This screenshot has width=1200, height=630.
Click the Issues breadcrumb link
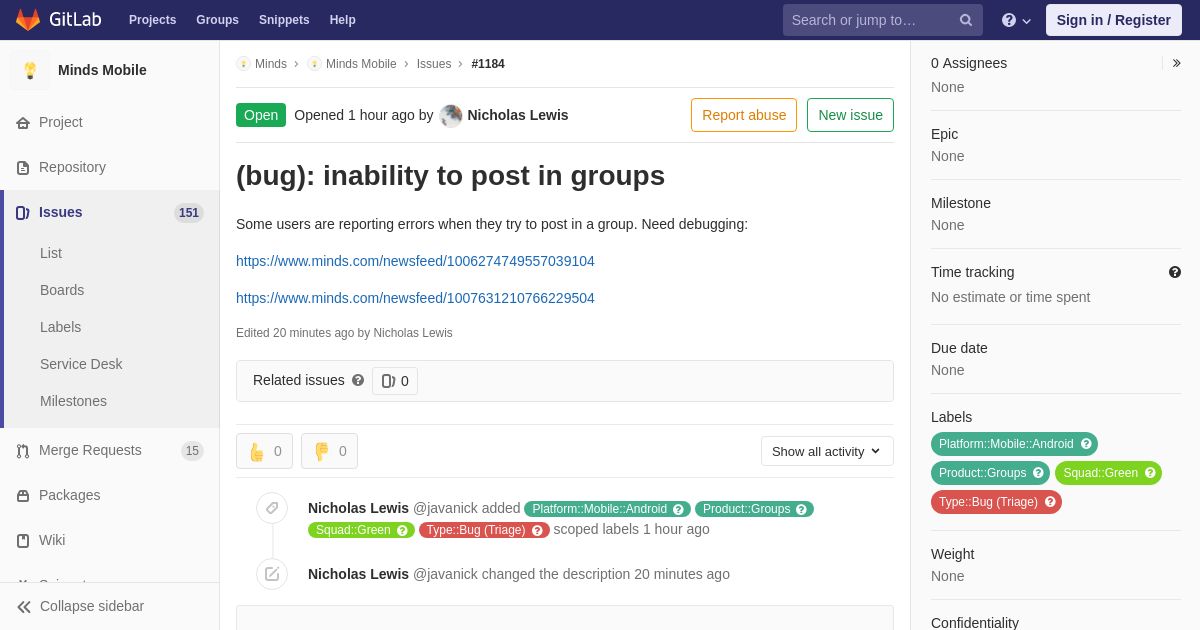(434, 64)
